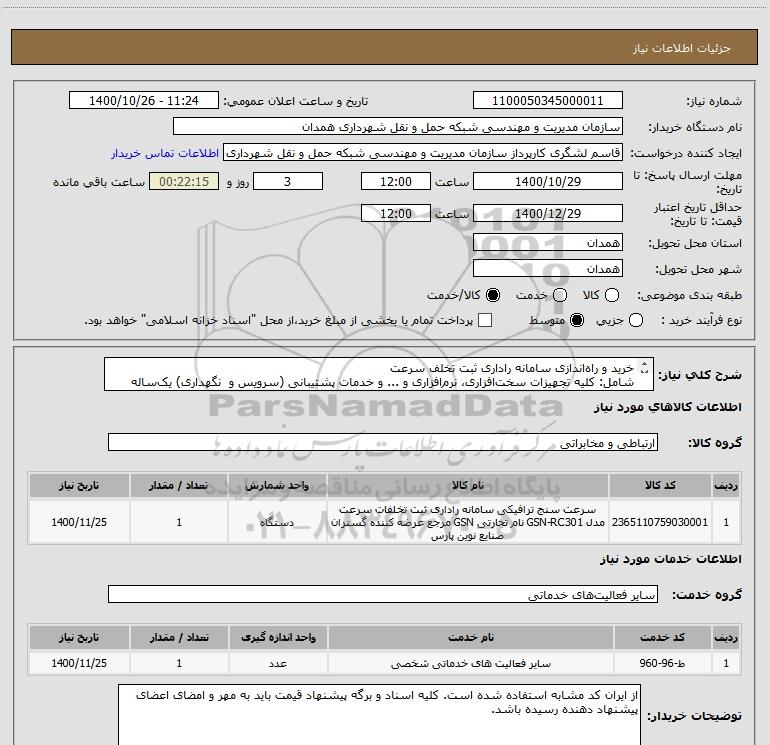Click the services table need date 1400/11/25

tap(79, 663)
